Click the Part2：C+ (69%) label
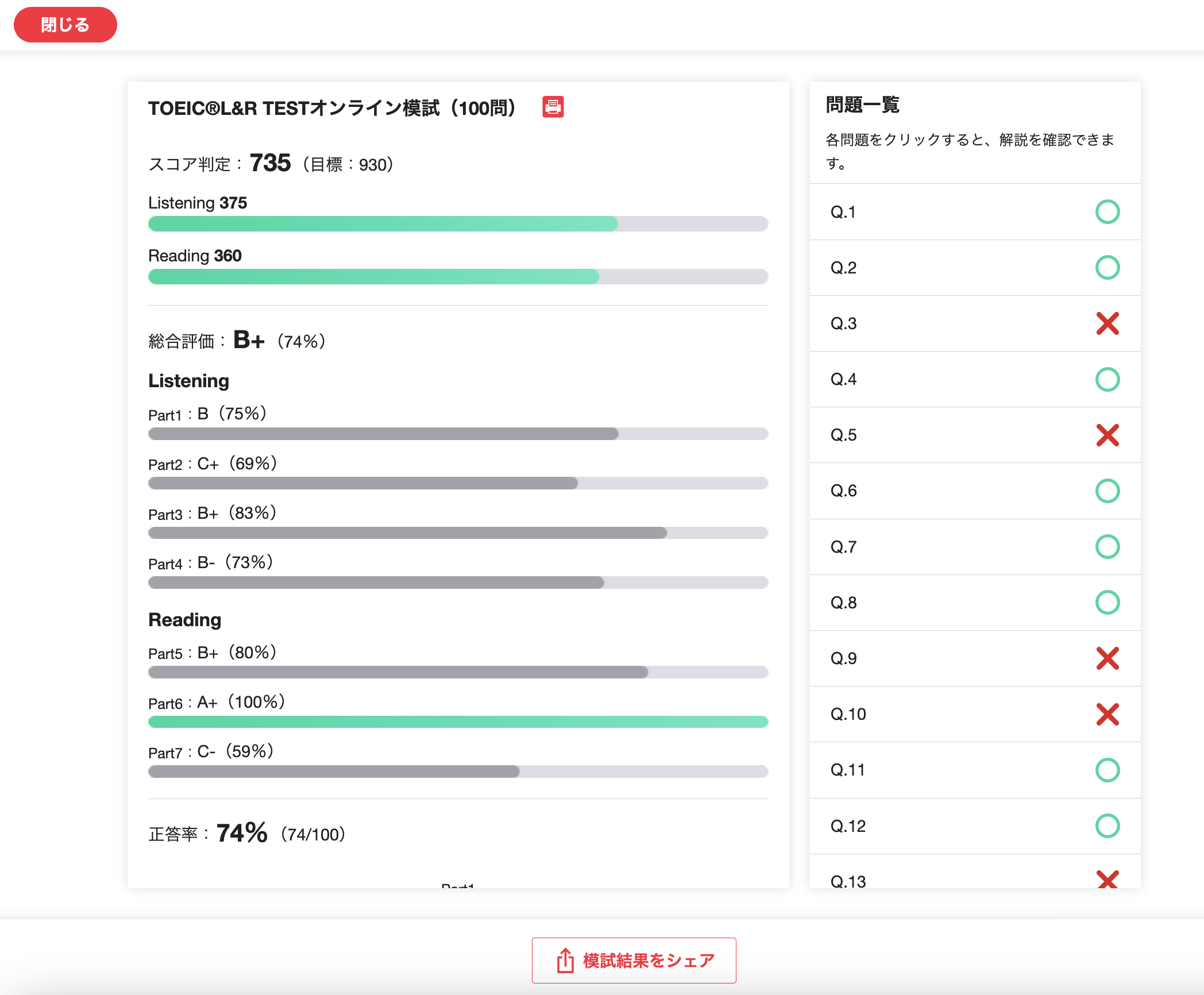This screenshot has width=1204, height=995. (213, 464)
